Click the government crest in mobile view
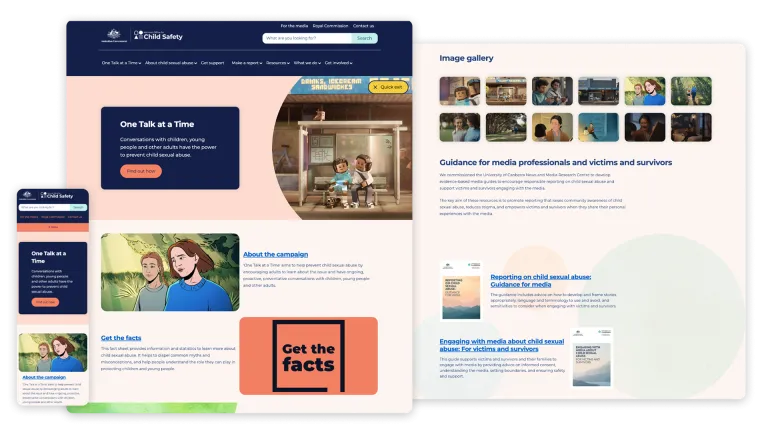 tap(27, 195)
